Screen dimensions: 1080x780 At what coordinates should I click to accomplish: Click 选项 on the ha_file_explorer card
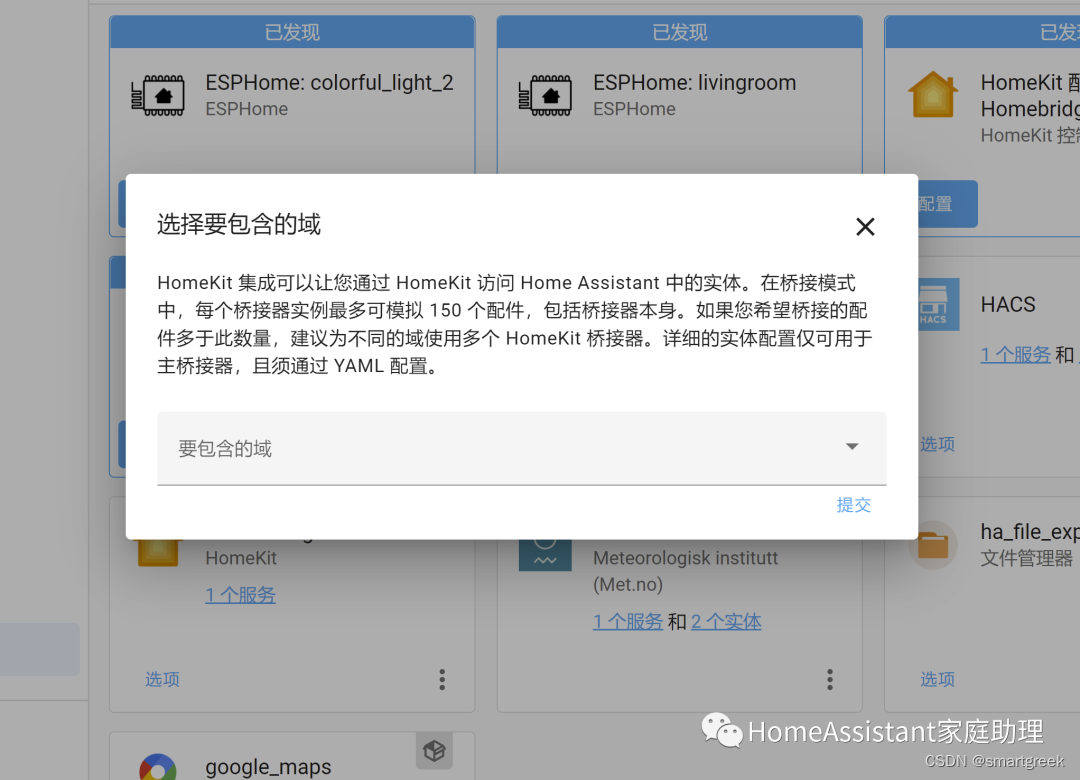[x=937, y=679]
